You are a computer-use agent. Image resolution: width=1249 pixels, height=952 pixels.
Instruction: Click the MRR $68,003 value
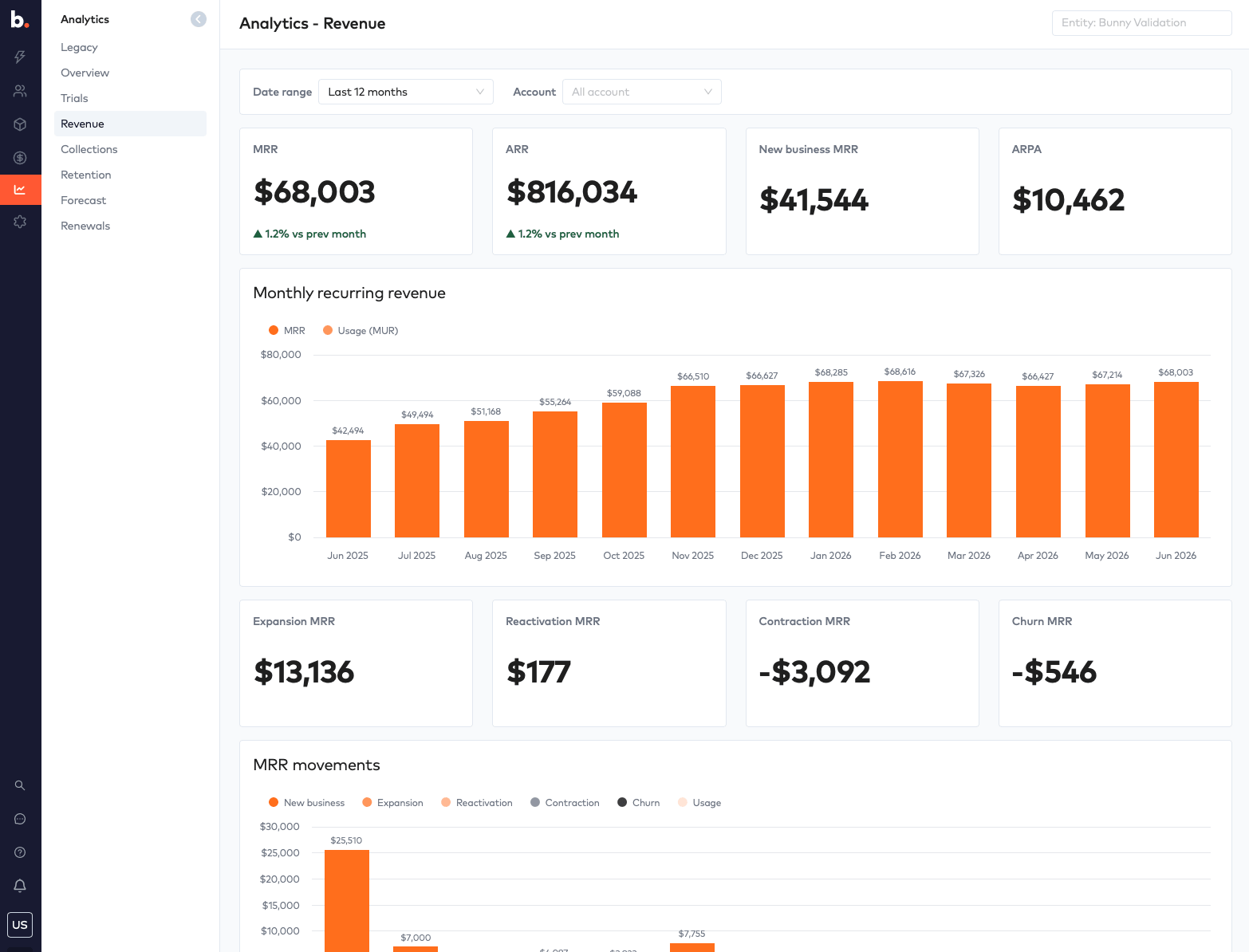pos(314,192)
